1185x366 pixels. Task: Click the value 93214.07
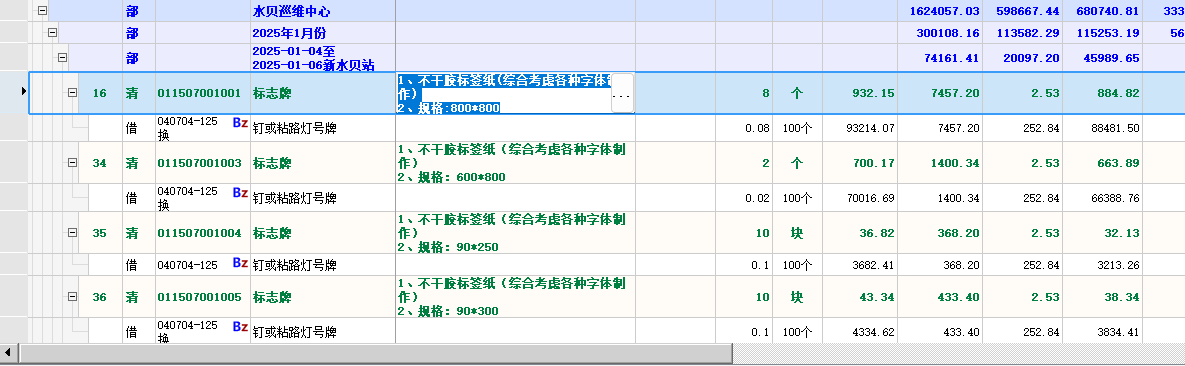870,129
